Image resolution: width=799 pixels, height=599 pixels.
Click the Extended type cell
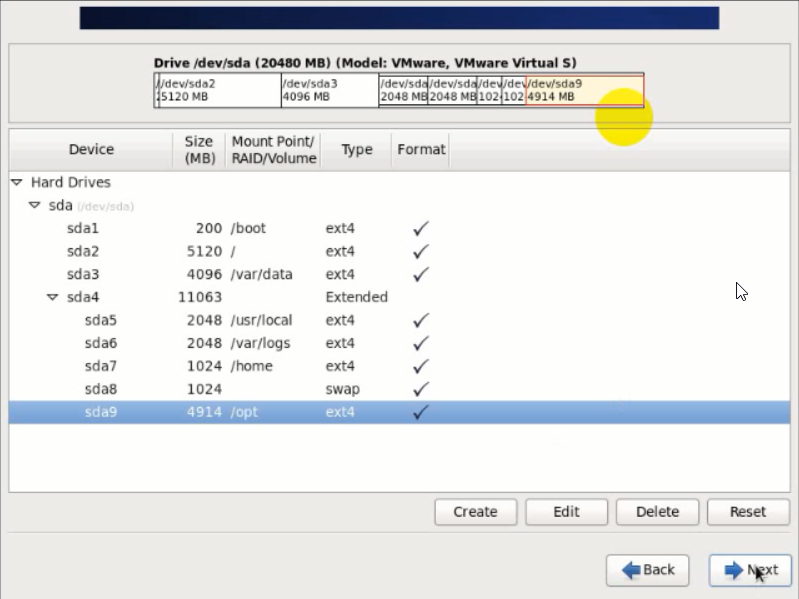coord(357,297)
